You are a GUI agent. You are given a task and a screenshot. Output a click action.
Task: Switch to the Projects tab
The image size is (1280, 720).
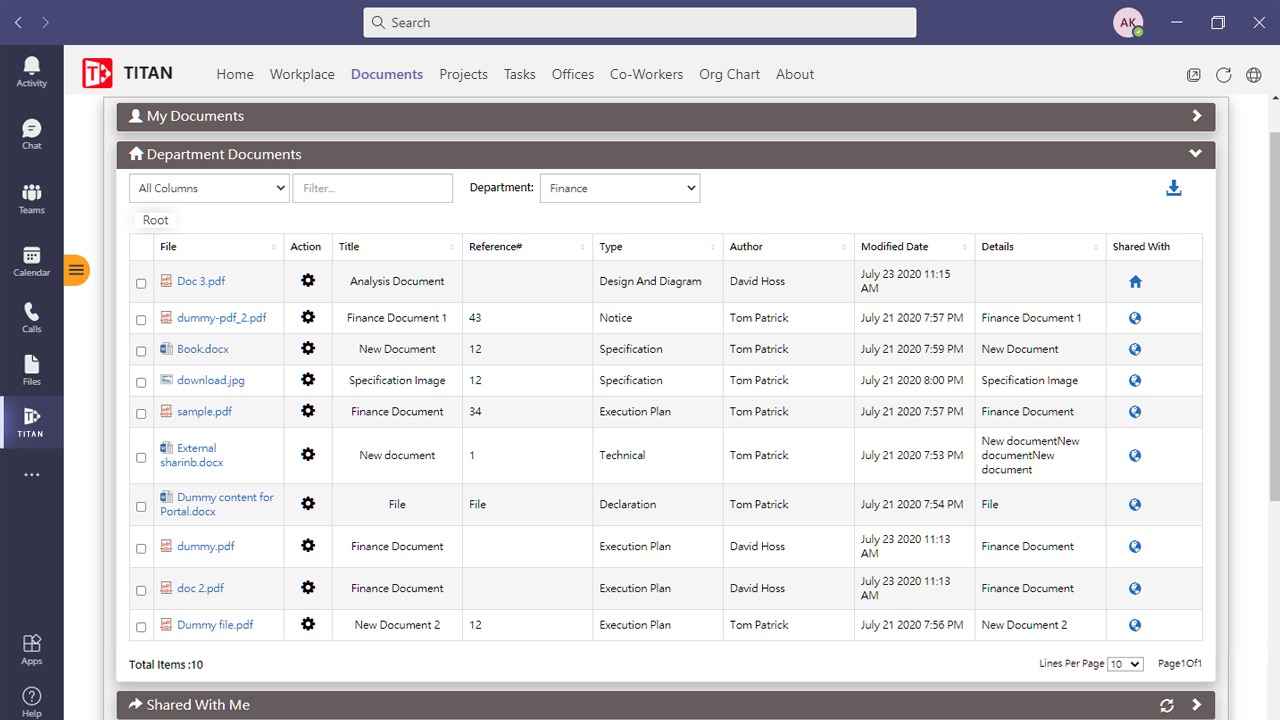463,74
